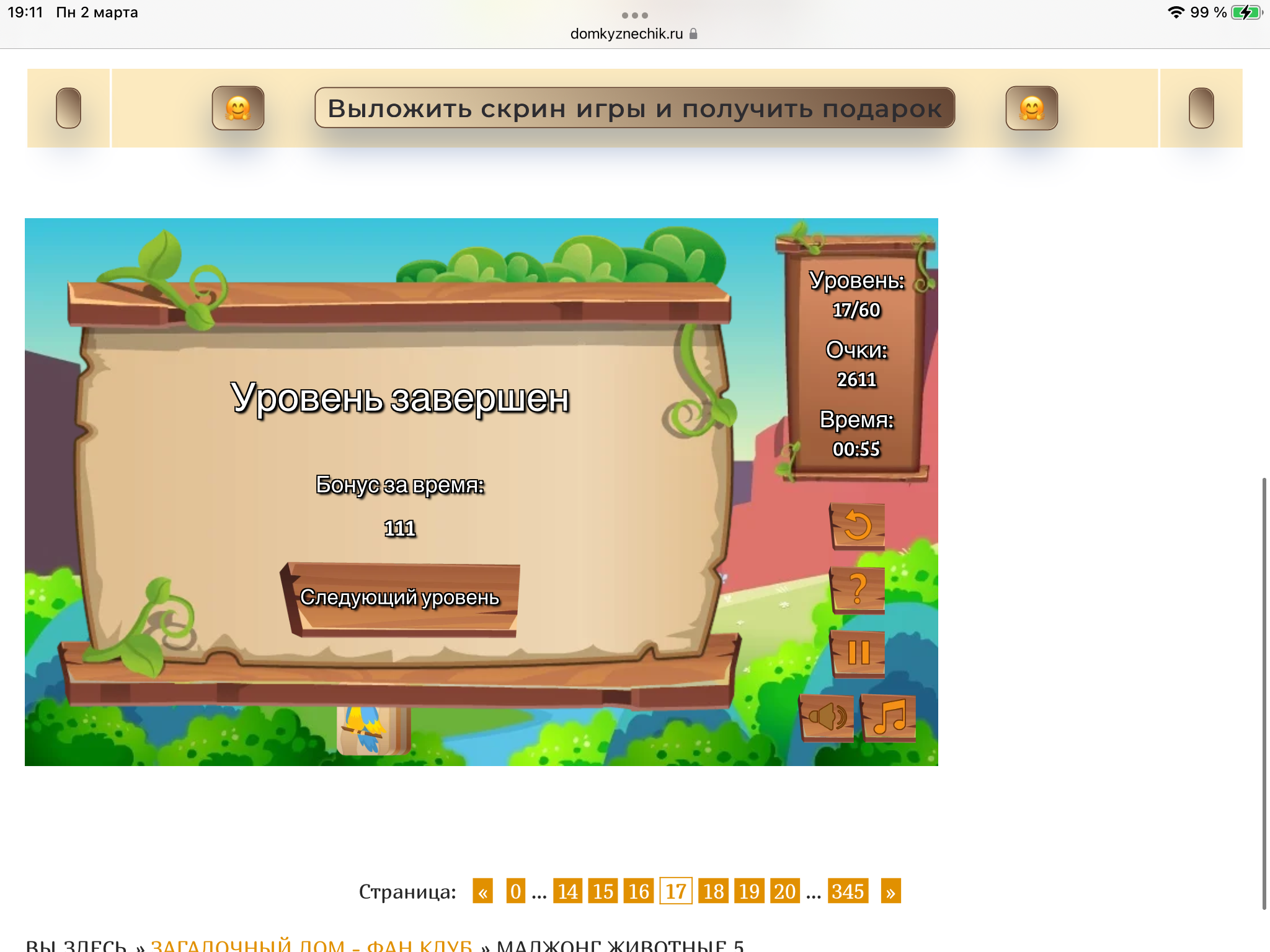Screen dimensions: 1270x952
Task: Open the question mark hint button
Action: tap(858, 589)
